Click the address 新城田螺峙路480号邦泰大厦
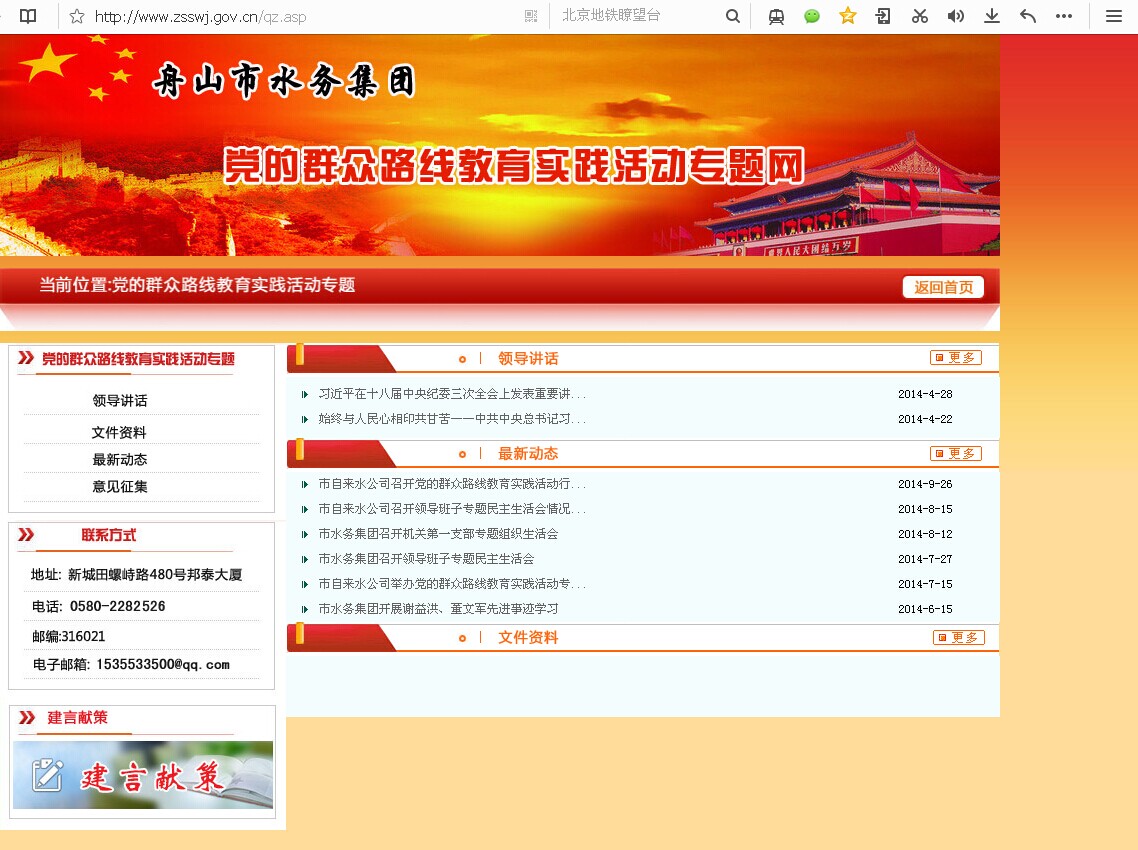The height and width of the screenshot is (850, 1138). (x=155, y=575)
